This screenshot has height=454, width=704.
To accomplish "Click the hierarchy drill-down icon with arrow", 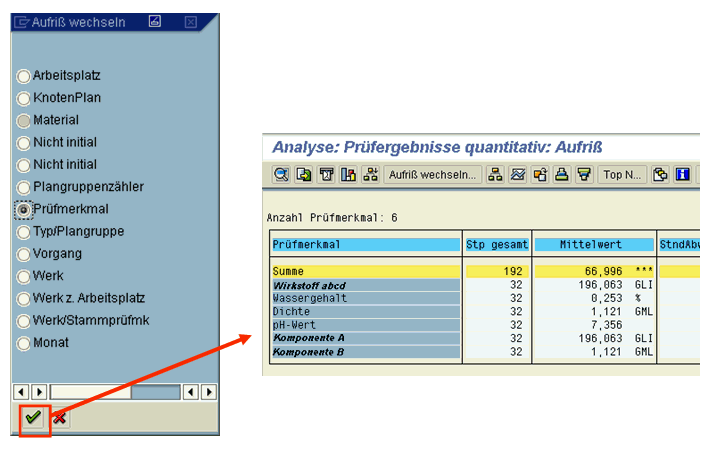I will [371, 175].
